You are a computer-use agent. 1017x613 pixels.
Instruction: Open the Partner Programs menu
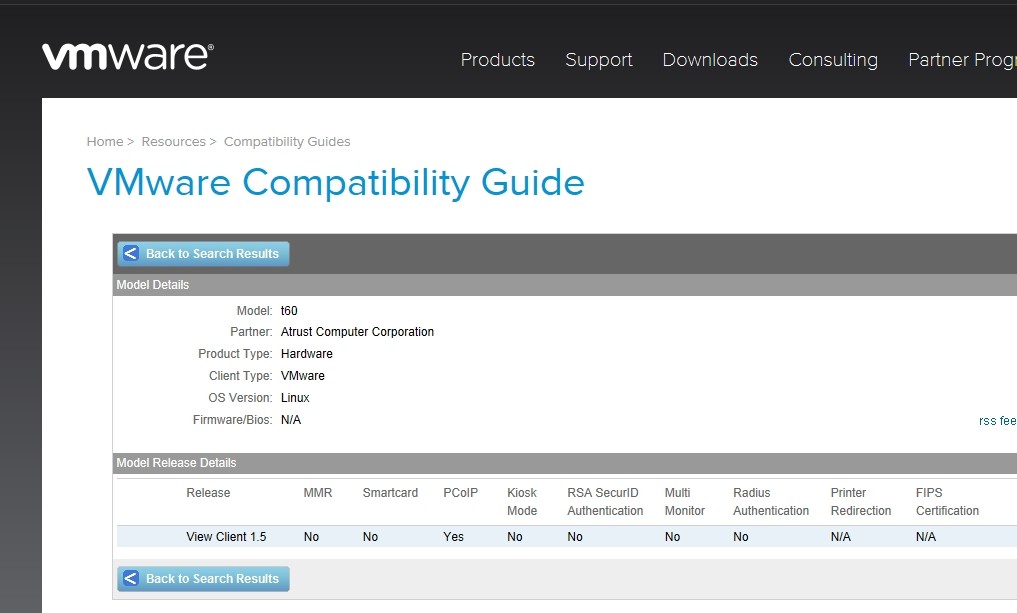963,60
